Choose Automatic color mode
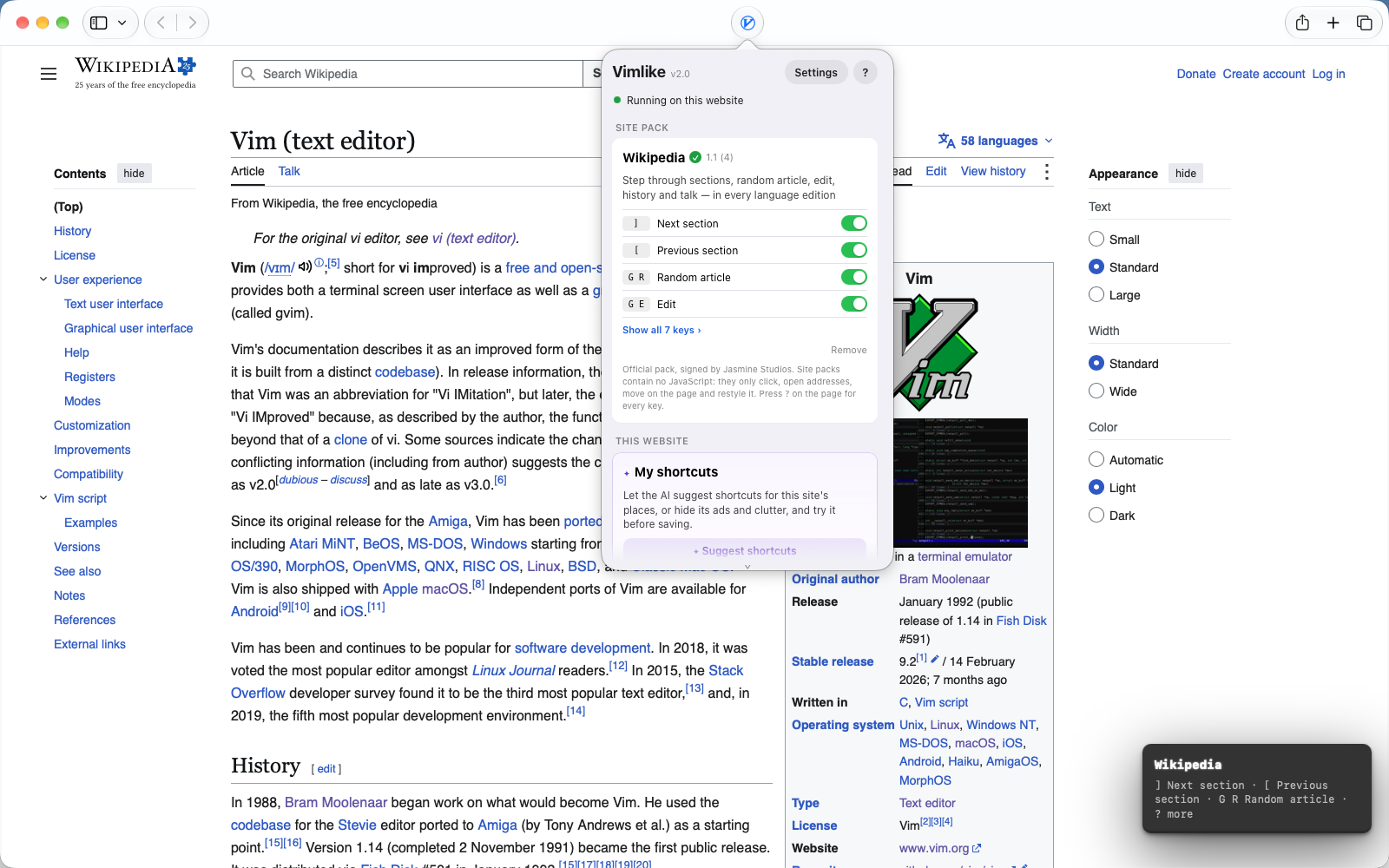 [1096, 459]
